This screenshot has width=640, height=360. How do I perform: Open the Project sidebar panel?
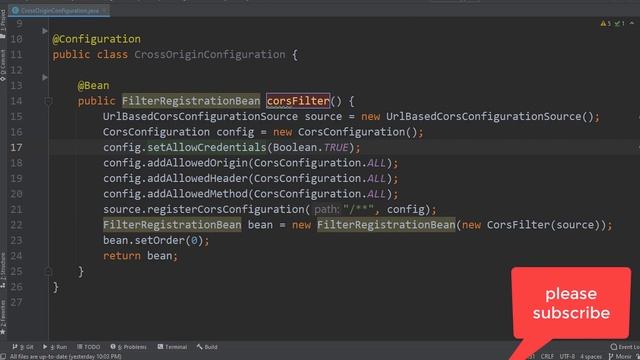point(3,24)
